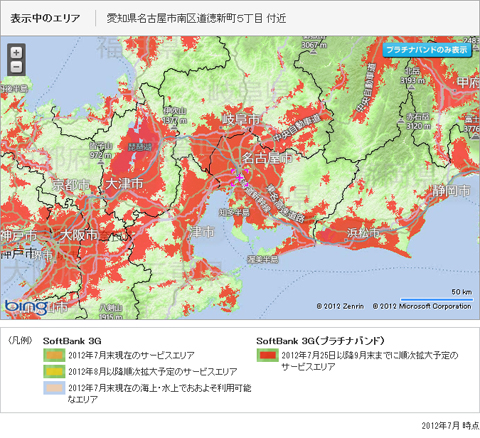Click the SoftBank 3G(プラチナバンド) legend heading
The width and height of the screenshot is (480, 438).
[320, 341]
